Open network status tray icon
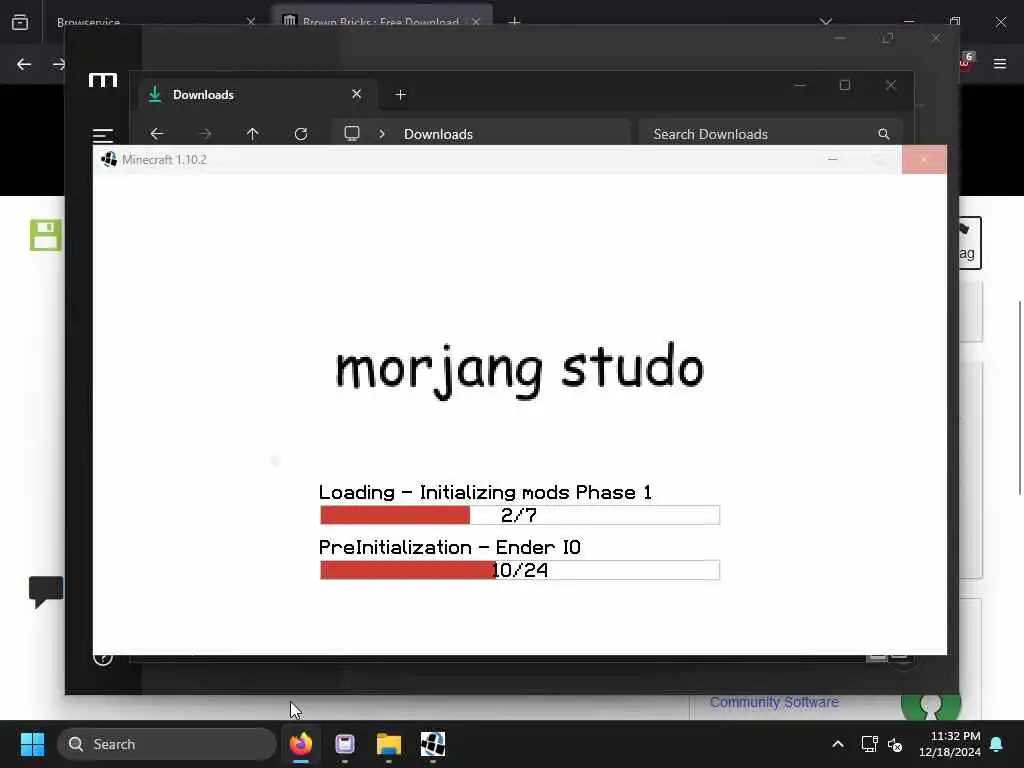Viewport: 1024px width, 768px height. coord(869,744)
